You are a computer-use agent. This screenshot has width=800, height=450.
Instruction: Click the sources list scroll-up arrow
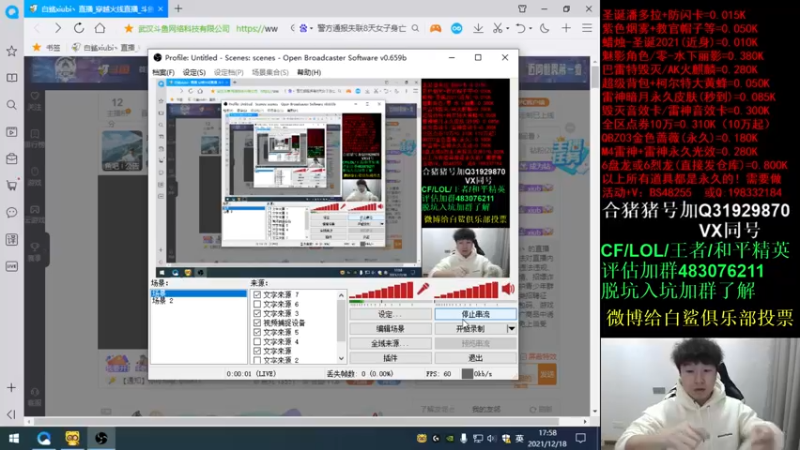click(341, 295)
